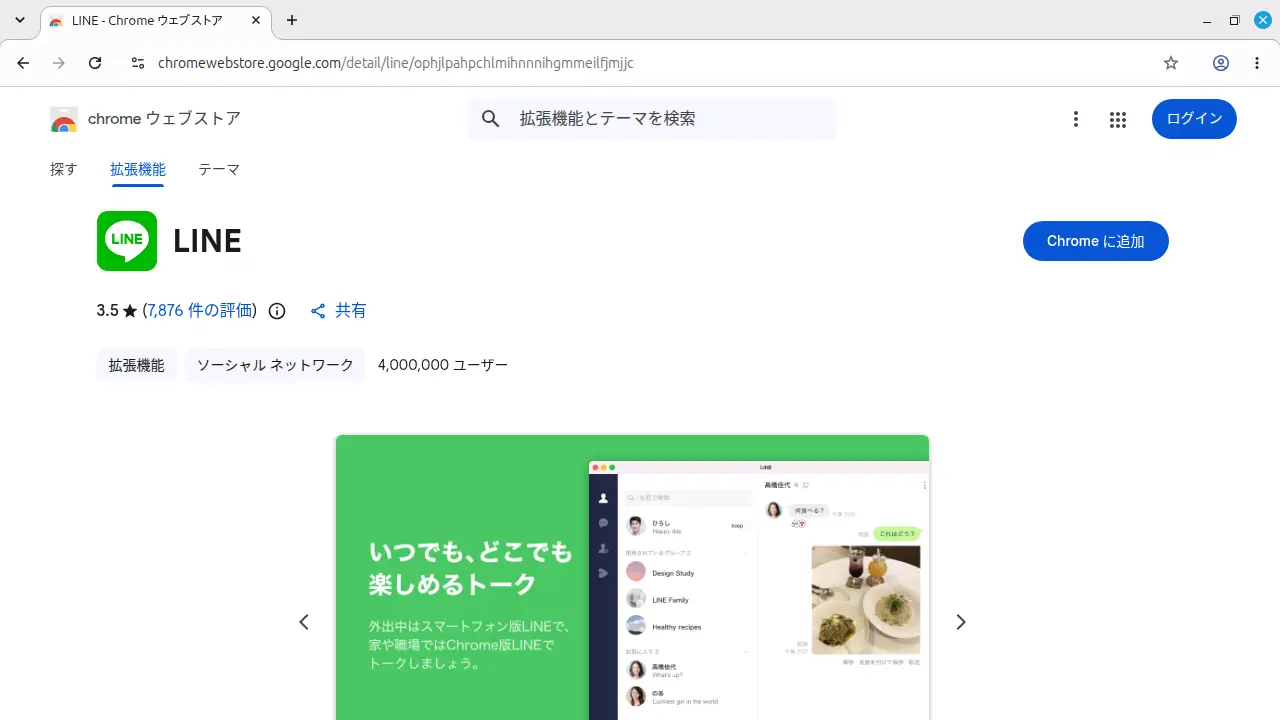Click the search magnifier icon
Image resolution: width=1280 pixels, height=720 pixels.
coord(490,119)
